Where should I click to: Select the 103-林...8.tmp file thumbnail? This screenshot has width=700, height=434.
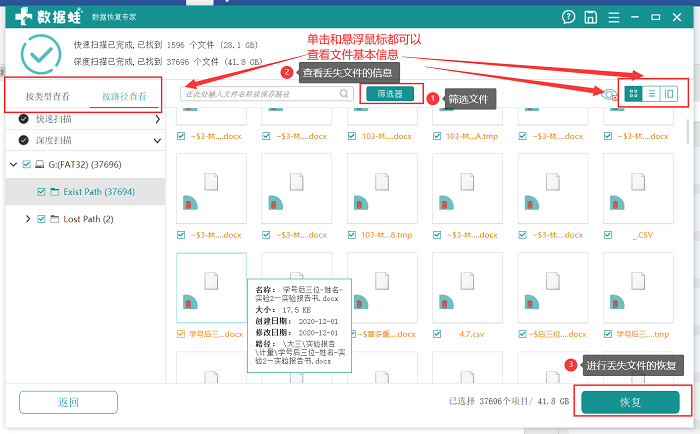[382, 188]
